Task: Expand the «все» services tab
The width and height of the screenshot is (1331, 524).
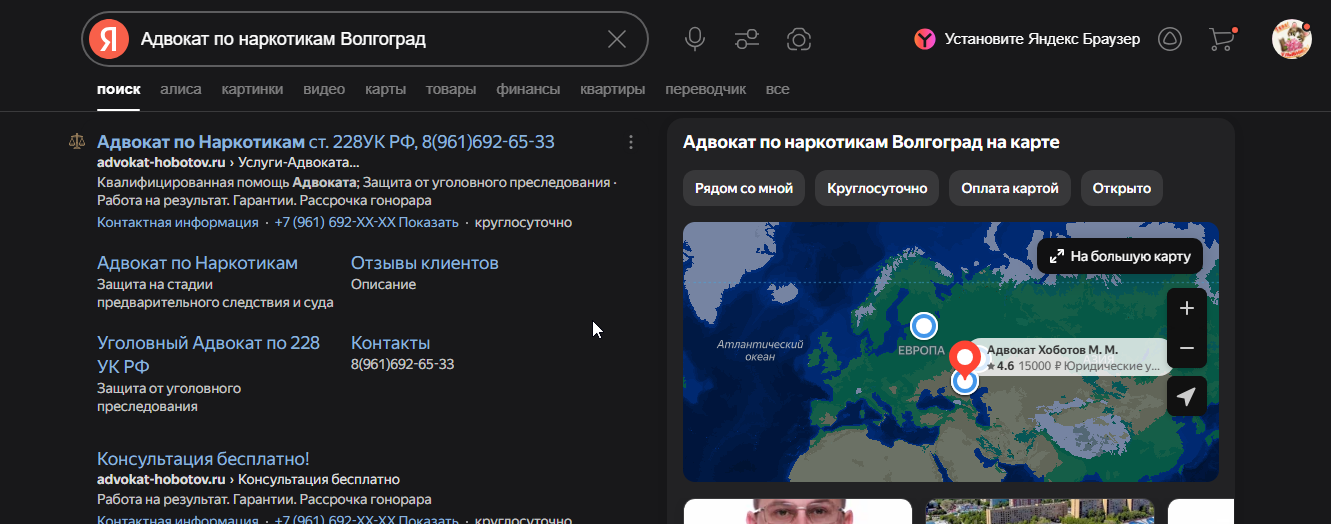Action: pyautogui.click(x=777, y=89)
